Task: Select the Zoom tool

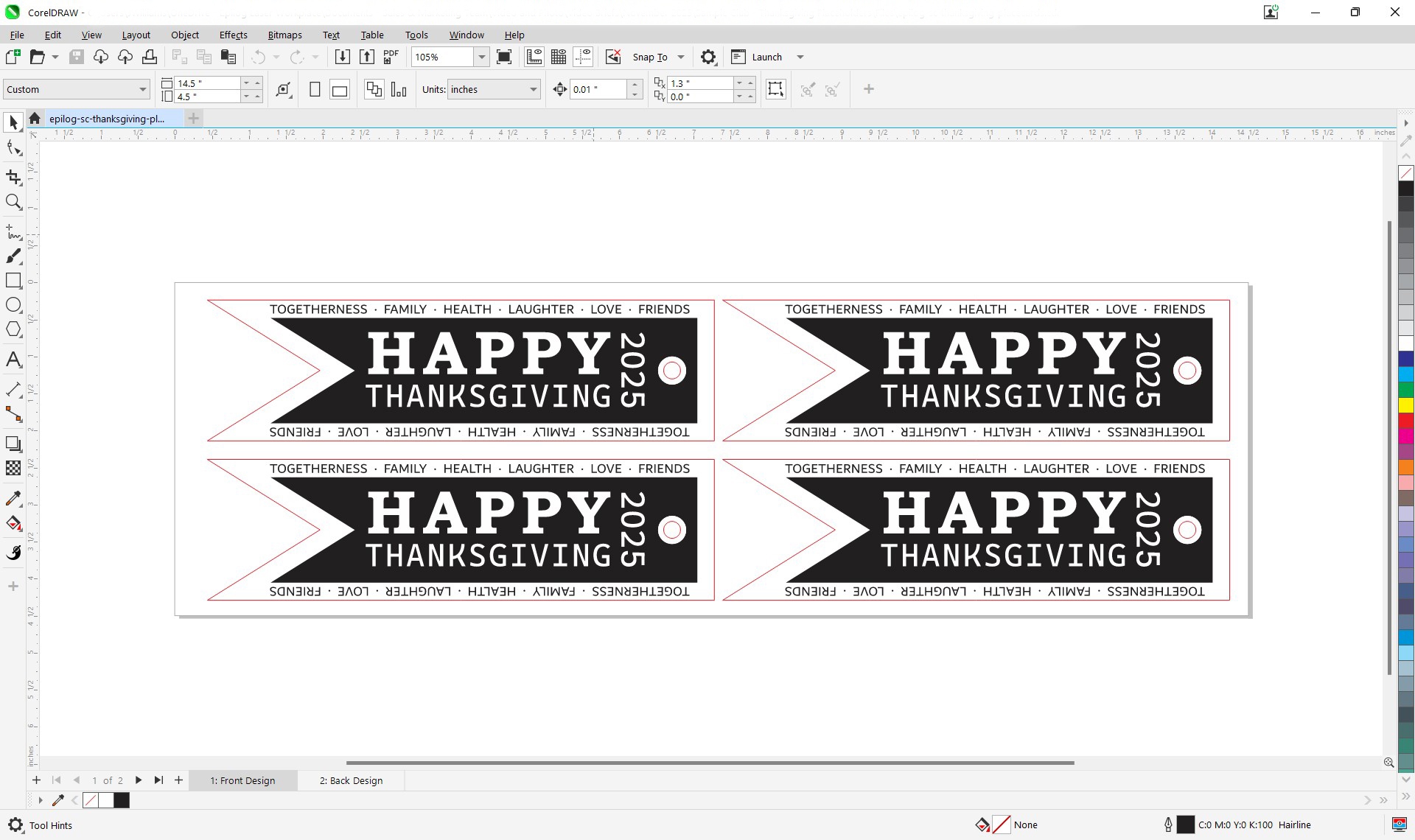Action: pyautogui.click(x=13, y=202)
